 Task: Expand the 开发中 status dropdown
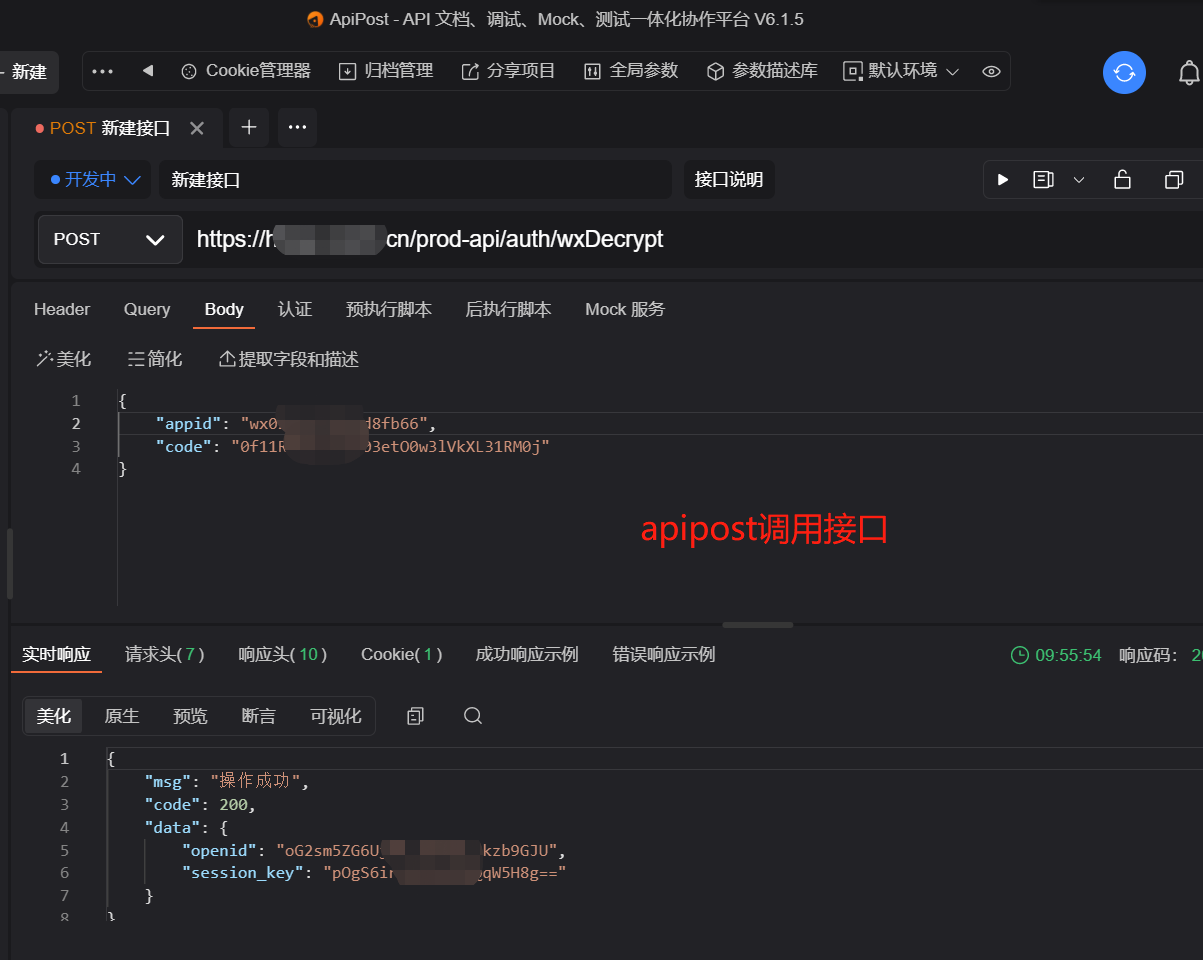(x=93, y=180)
